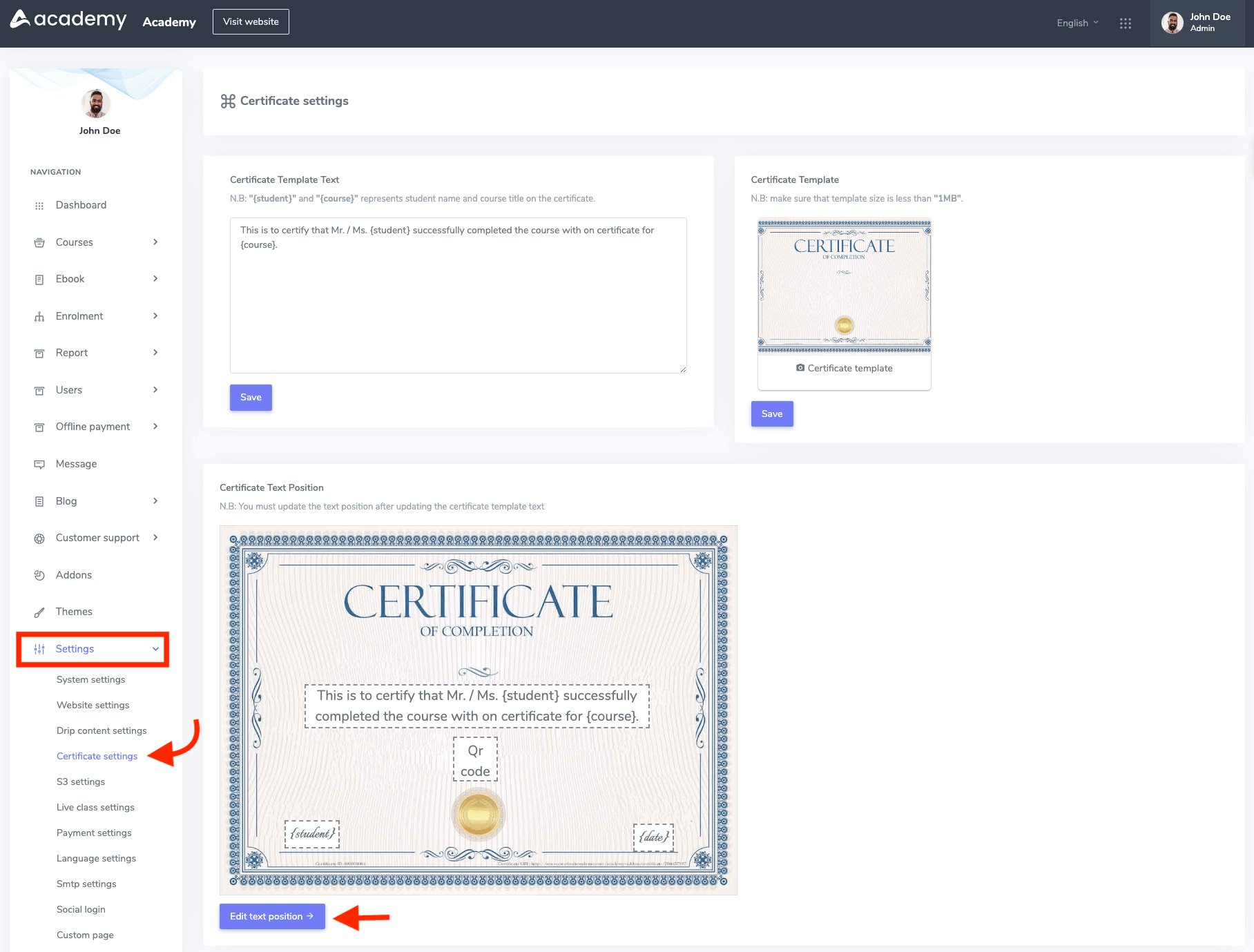Open Enrolment via its sidebar icon
This screenshot has height=952, width=1254.
click(39, 315)
